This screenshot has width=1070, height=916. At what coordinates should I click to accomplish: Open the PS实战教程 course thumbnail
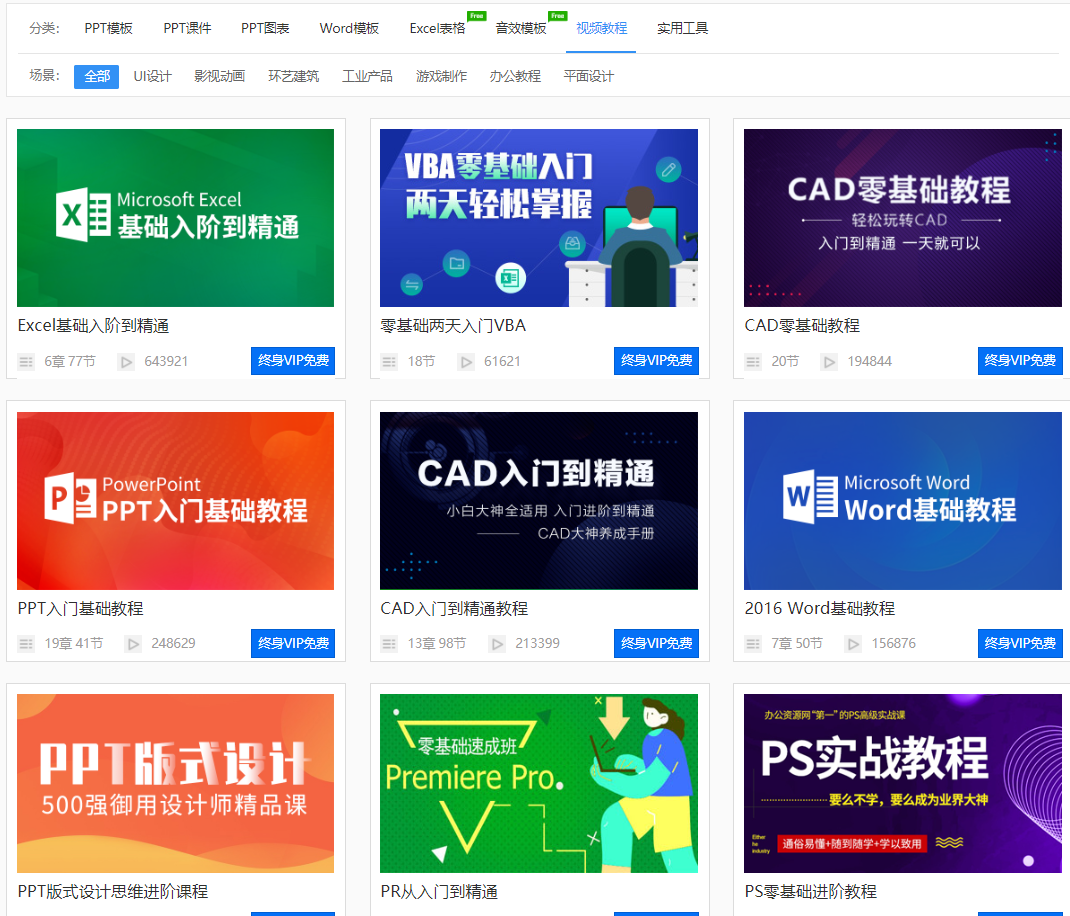903,784
